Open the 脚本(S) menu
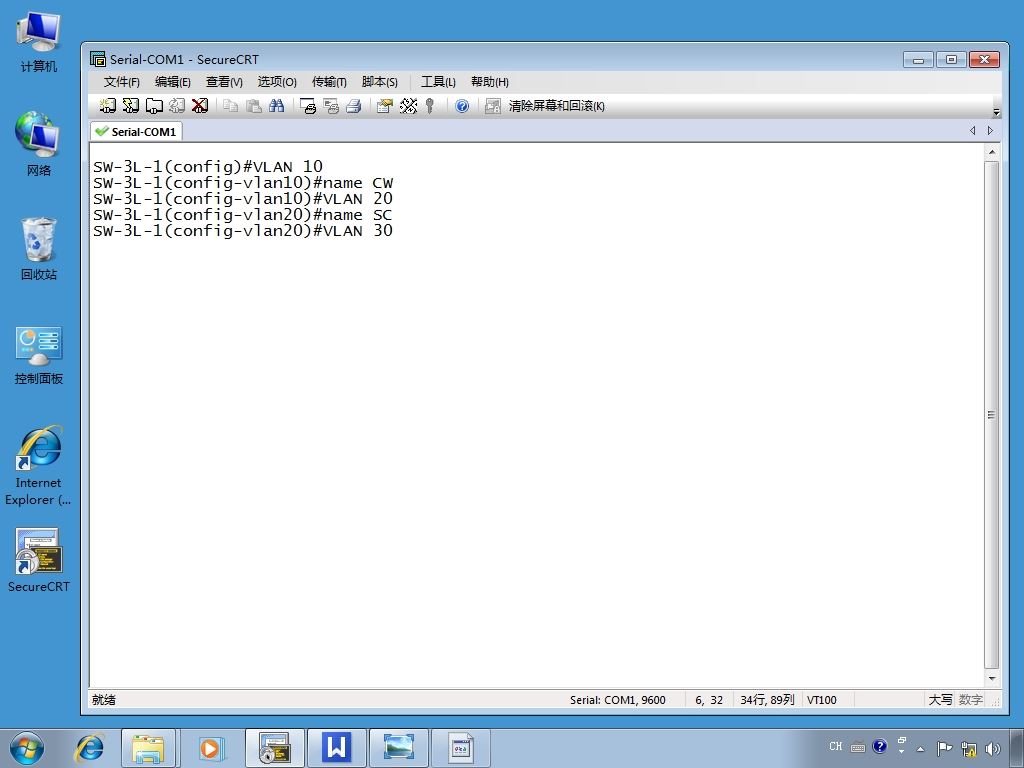 (379, 82)
